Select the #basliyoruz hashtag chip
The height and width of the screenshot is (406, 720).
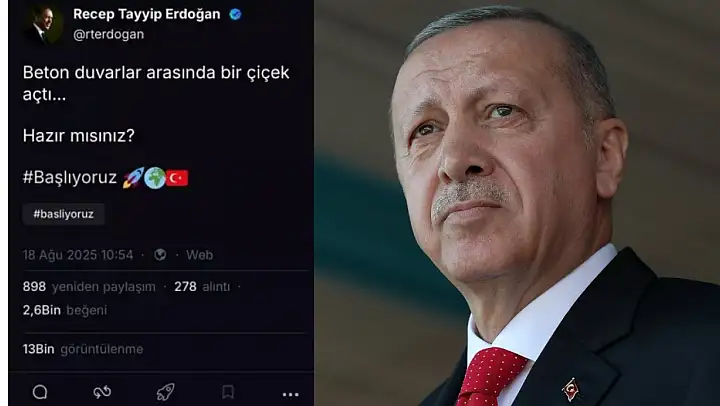pos(63,214)
